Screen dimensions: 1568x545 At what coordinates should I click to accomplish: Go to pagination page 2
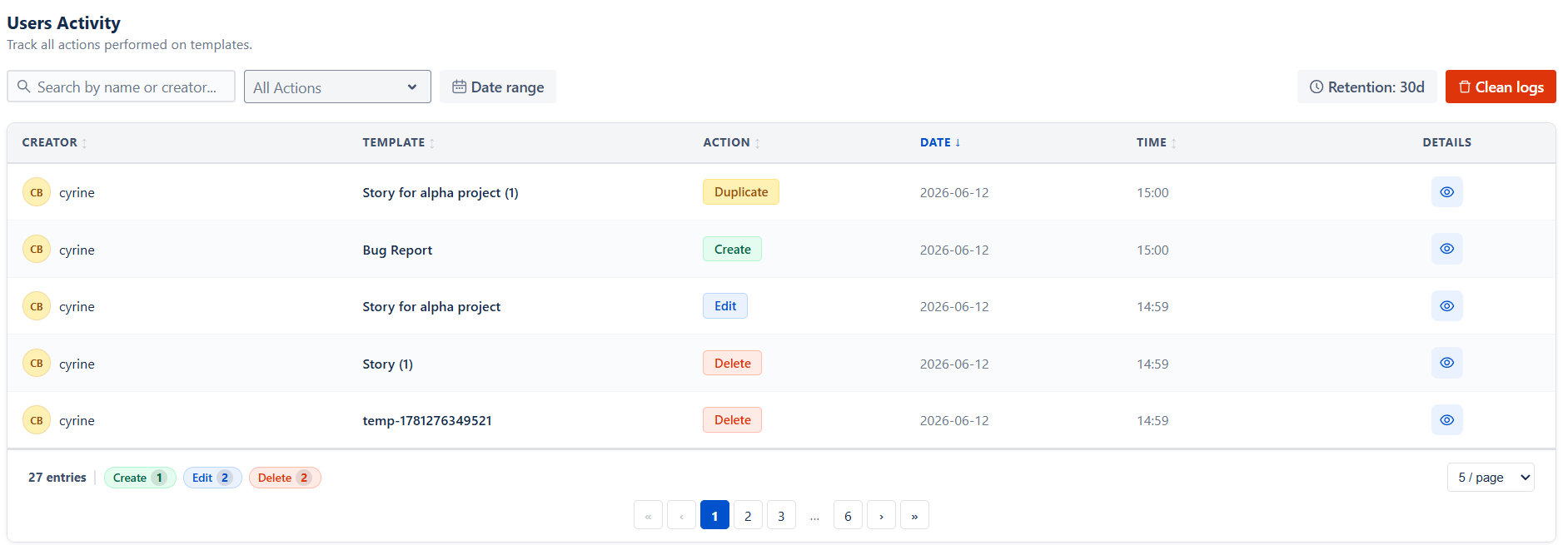[x=748, y=515]
